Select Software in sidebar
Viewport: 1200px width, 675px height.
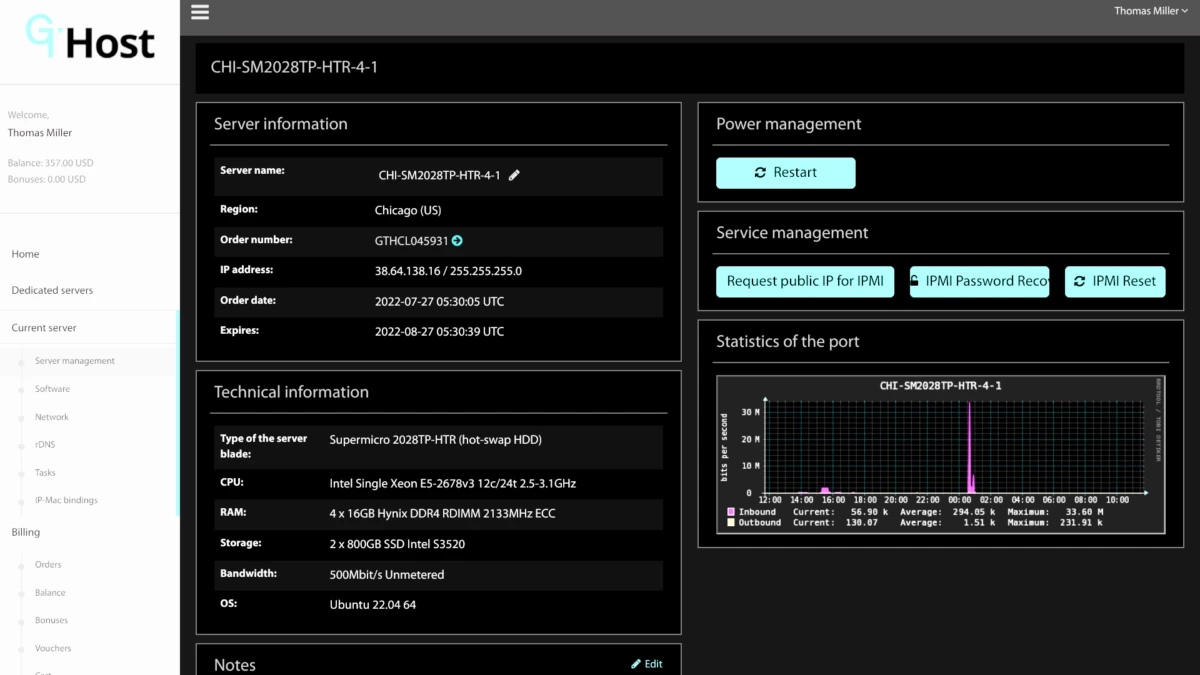(x=52, y=389)
